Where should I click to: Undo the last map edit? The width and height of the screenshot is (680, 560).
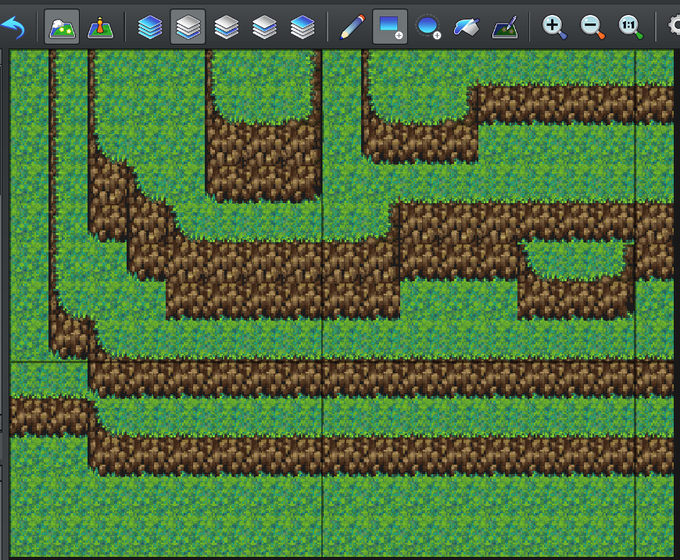[13, 27]
